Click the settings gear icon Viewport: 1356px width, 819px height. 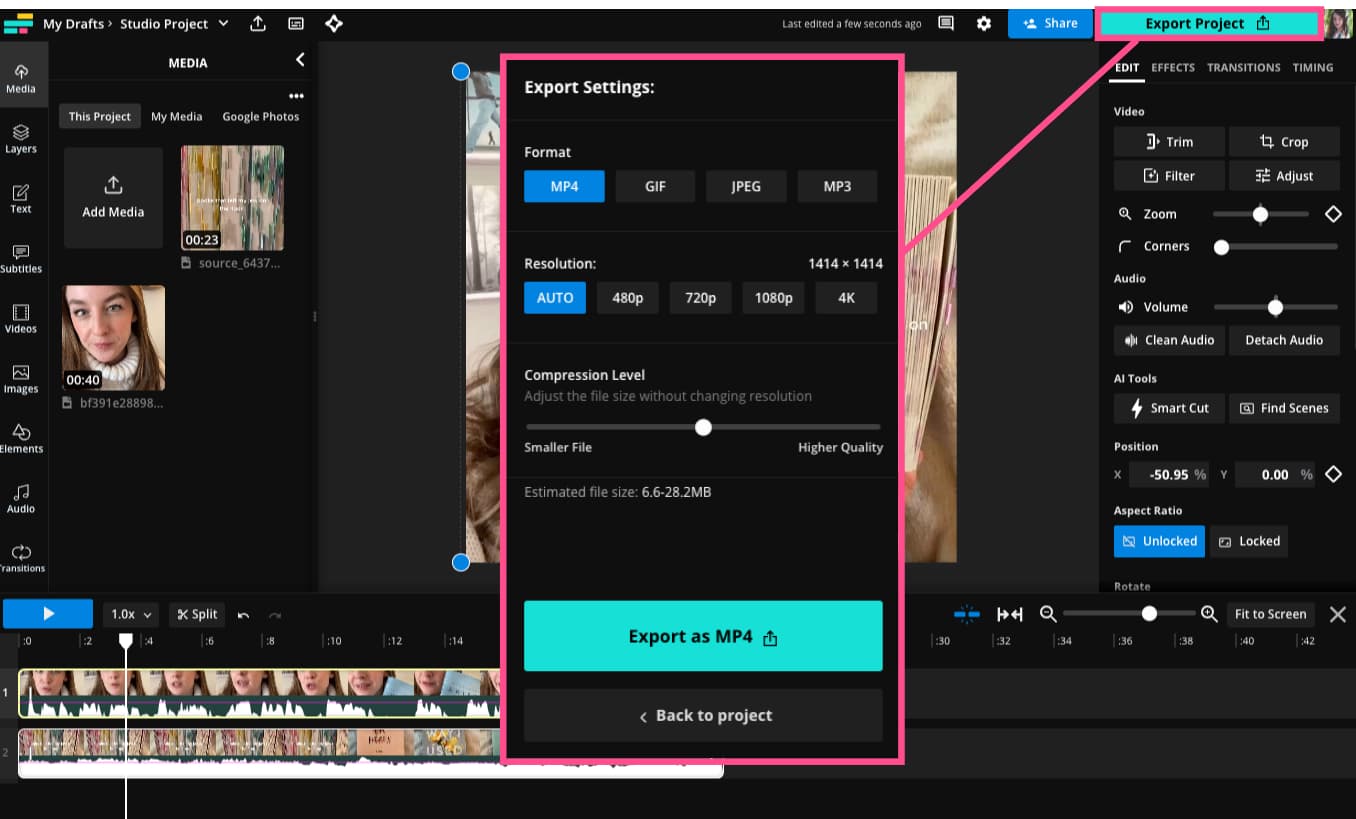(x=984, y=24)
